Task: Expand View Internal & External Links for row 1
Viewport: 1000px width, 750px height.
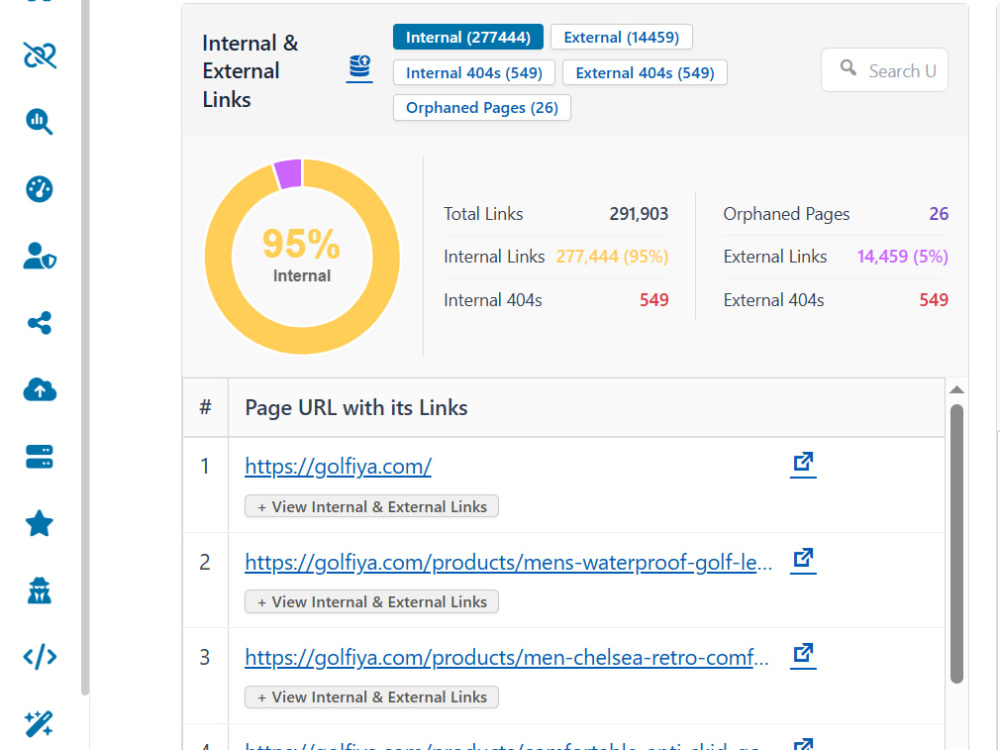Action: 372,506
